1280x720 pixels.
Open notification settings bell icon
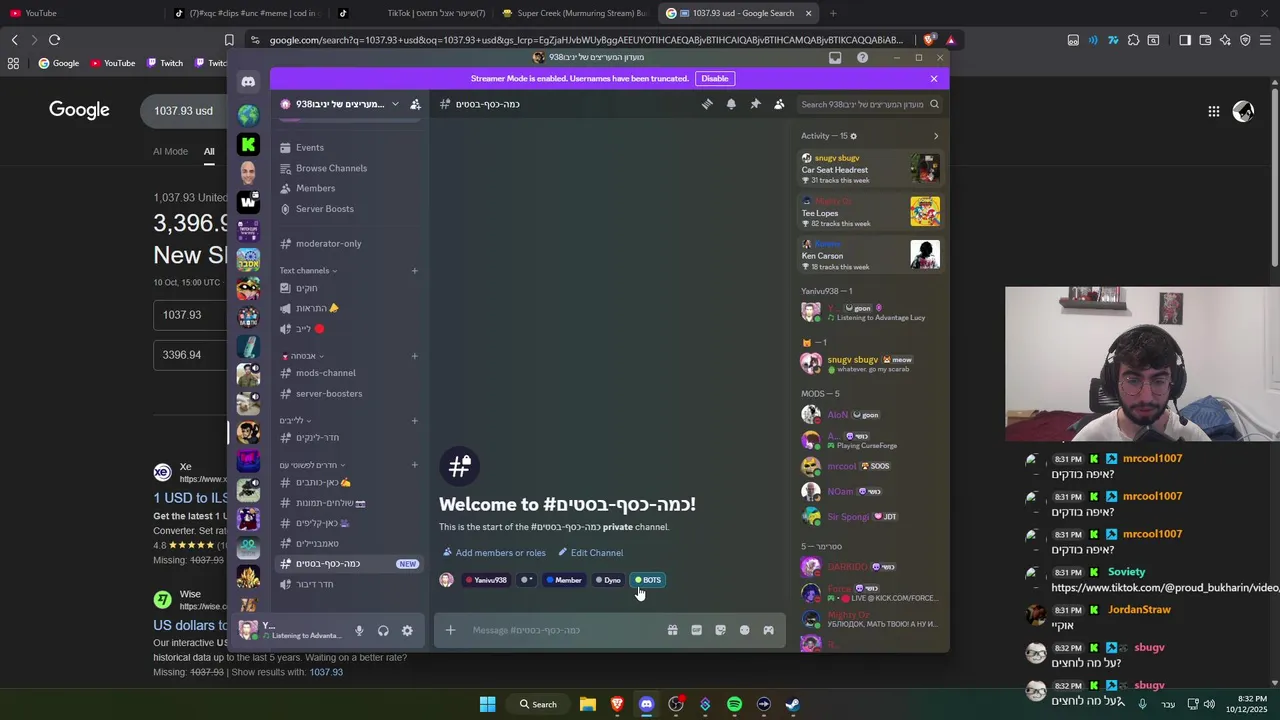click(x=731, y=104)
